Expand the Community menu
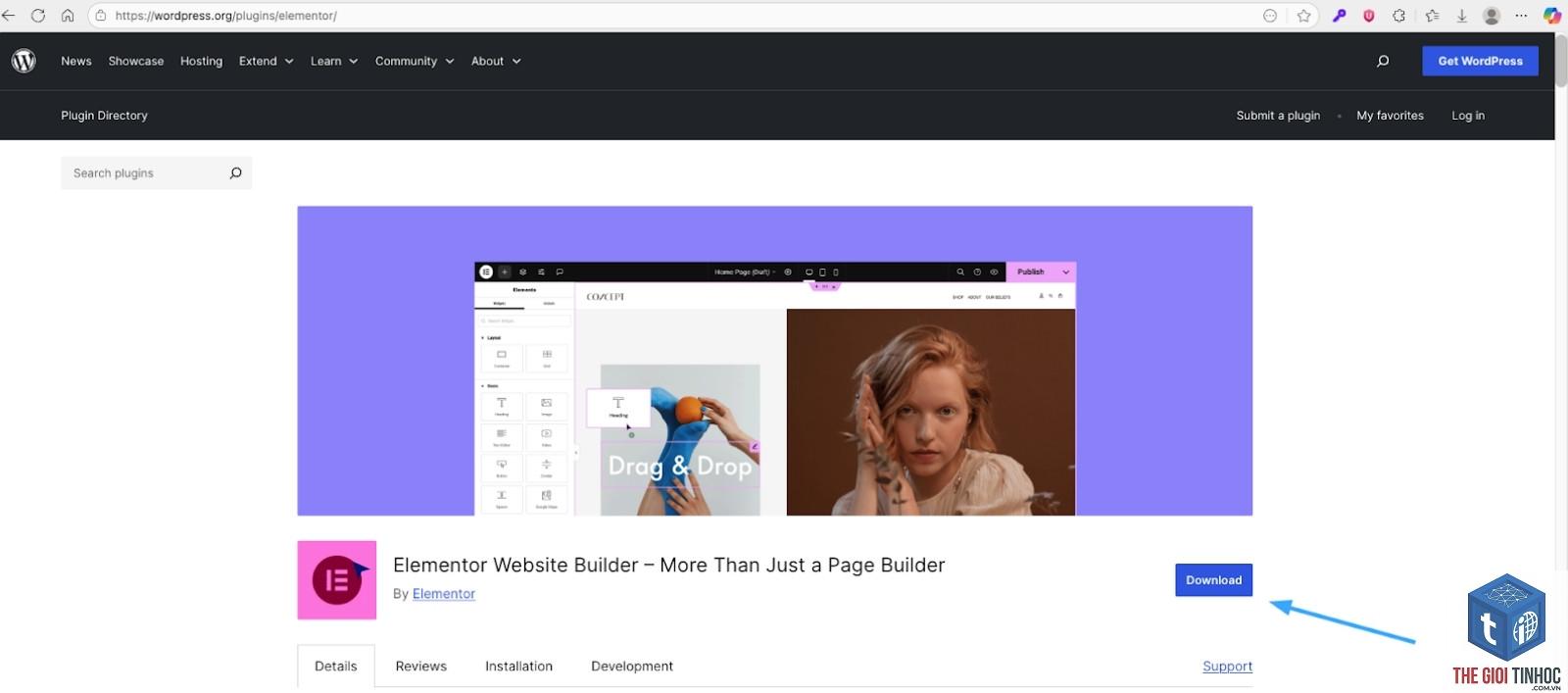The height and width of the screenshot is (693, 1568). pyautogui.click(x=414, y=61)
